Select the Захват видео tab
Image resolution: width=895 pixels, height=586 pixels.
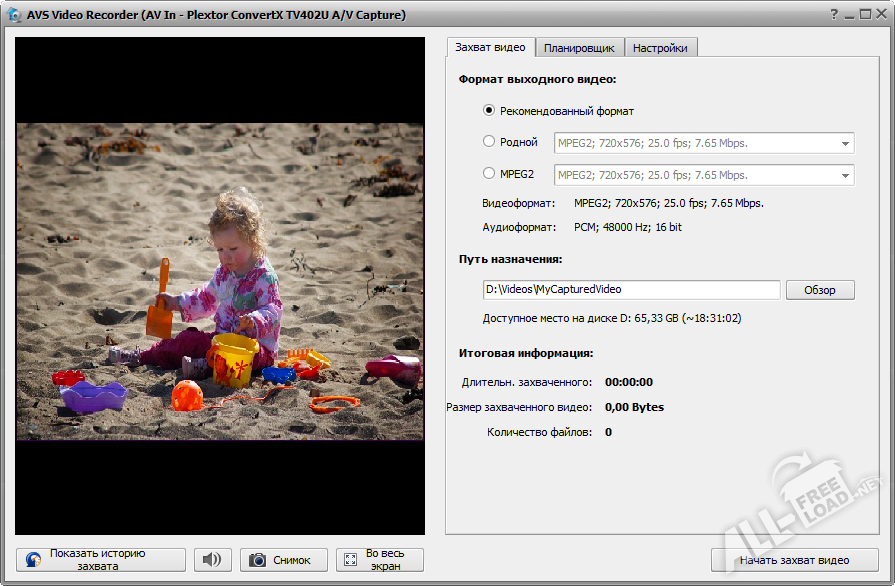click(490, 46)
